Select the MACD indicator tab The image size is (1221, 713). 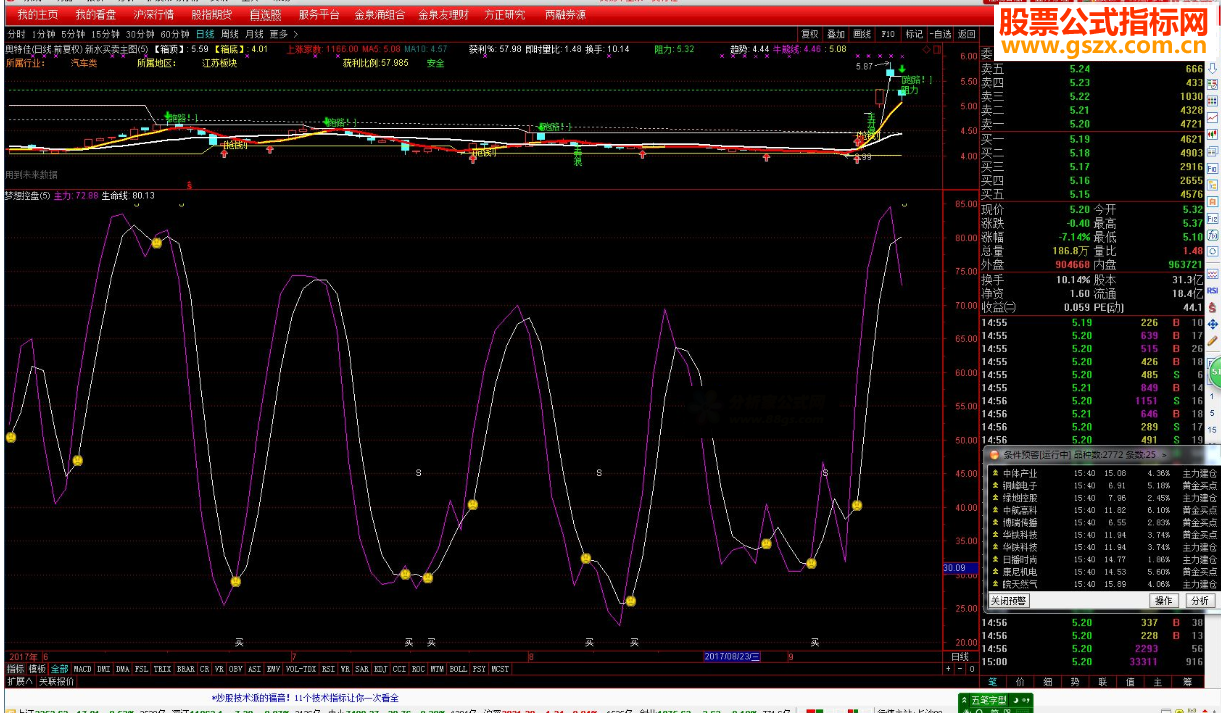(x=82, y=669)
